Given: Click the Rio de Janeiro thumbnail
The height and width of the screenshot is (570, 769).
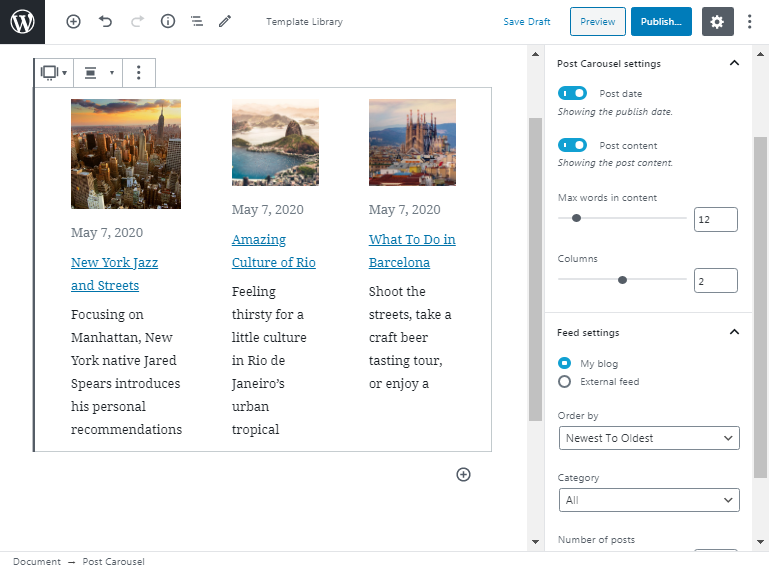Looking at the screenshot, I should (275, 142).
